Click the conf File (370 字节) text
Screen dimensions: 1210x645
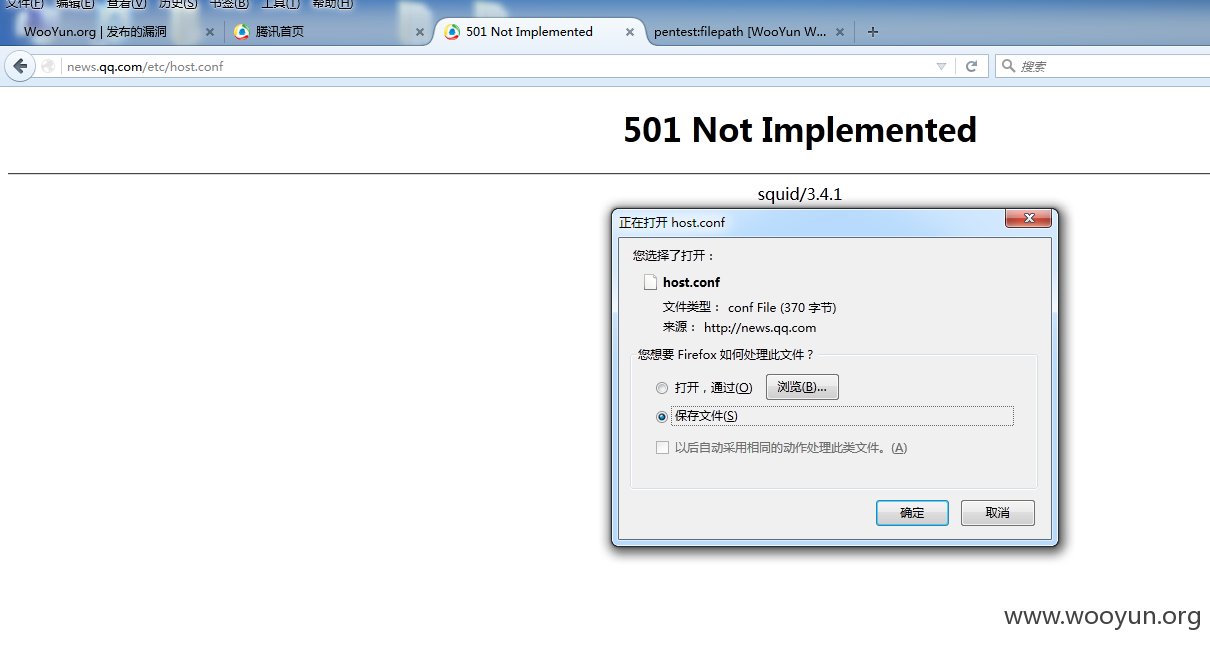pos(782,307)
